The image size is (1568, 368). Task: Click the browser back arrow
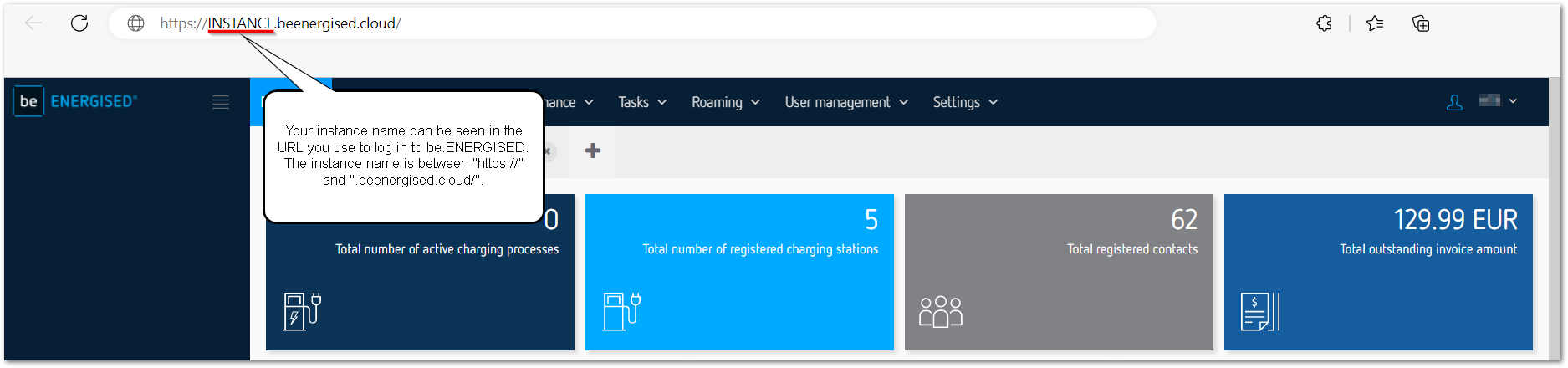tap(33, 23)
